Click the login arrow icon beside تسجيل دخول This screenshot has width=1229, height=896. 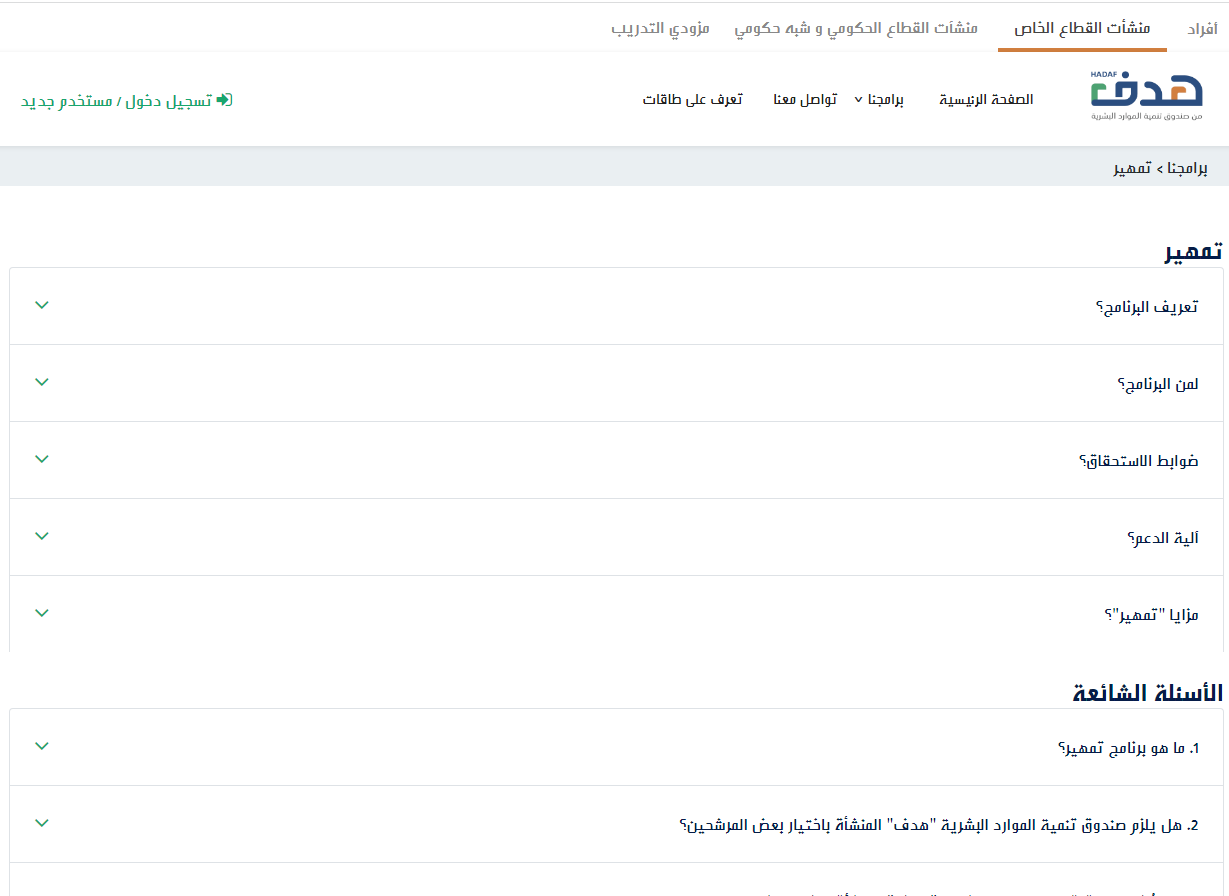point(224,100)
